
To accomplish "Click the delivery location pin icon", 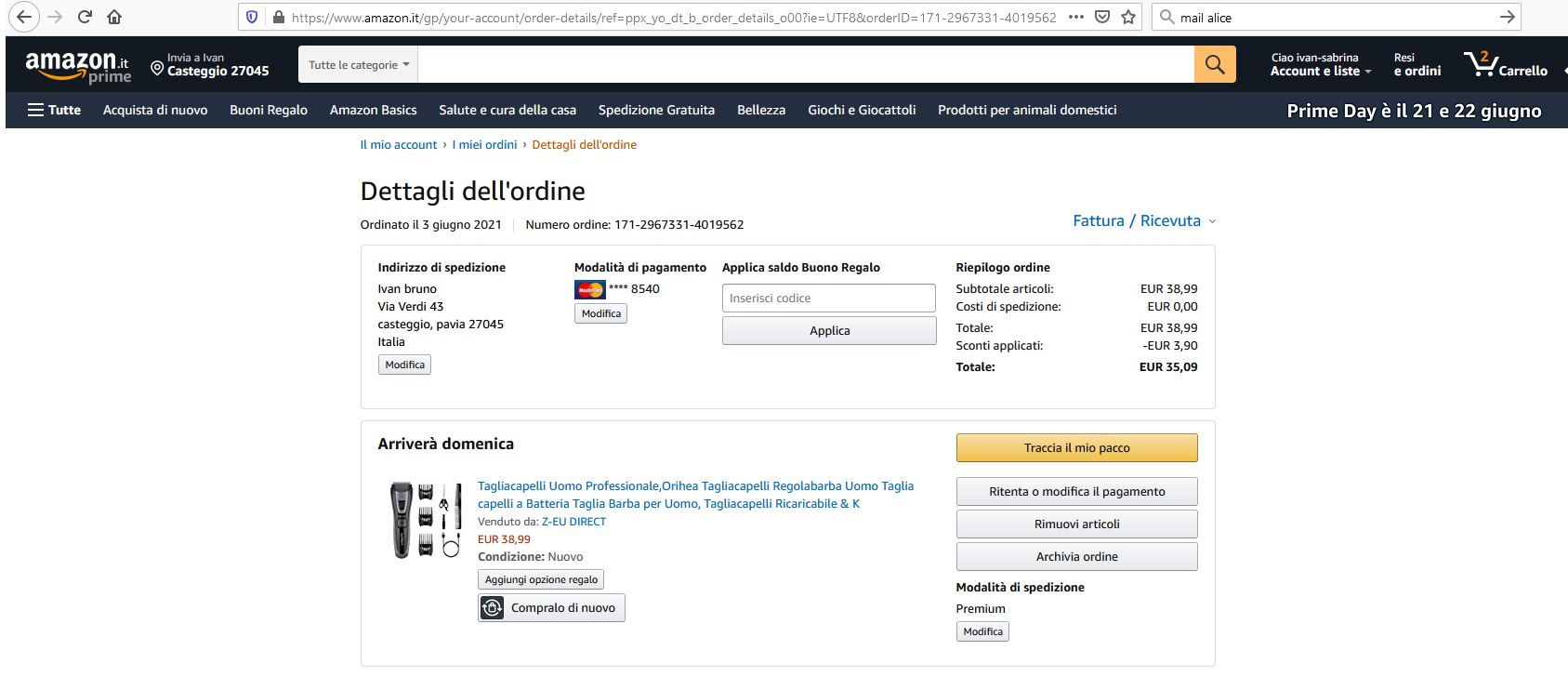I will point(156,67).
